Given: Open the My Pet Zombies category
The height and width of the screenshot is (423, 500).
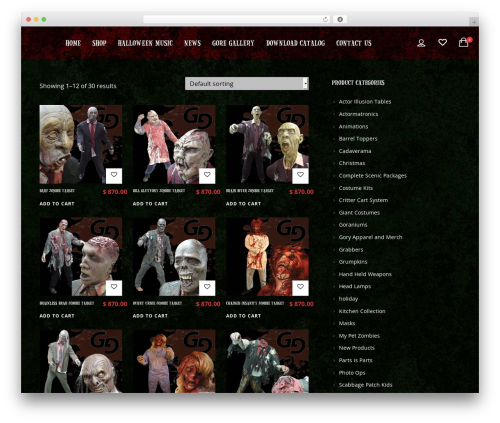Looking at the screenshot, I should tap(359, 336).
